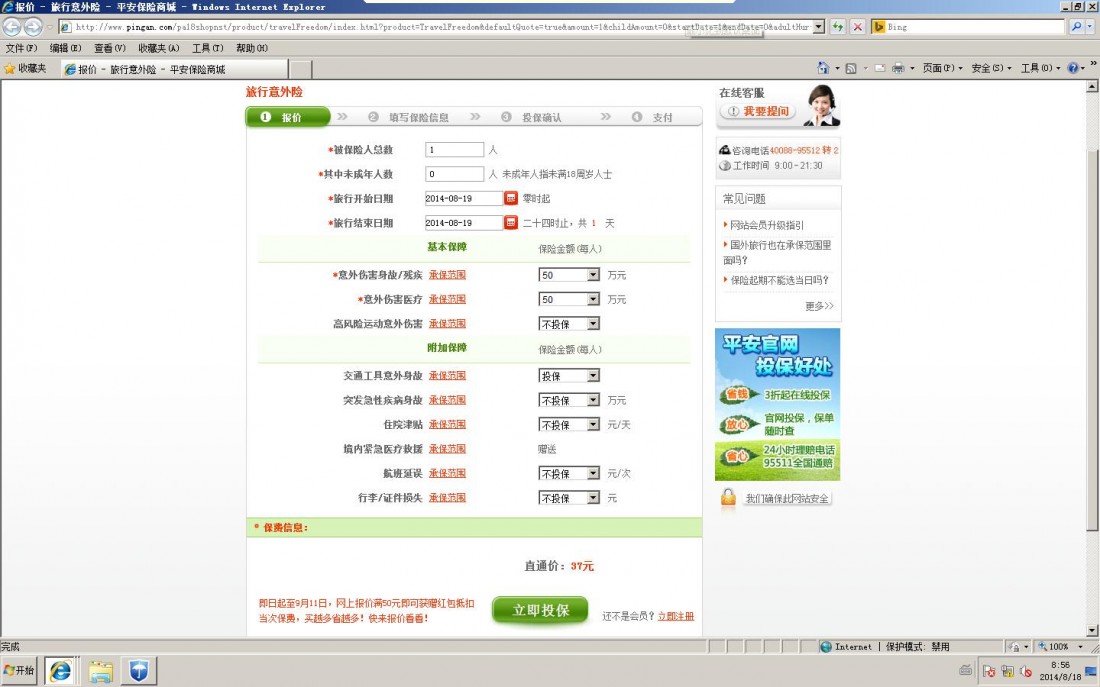
Task: Click the page scrollbar up arrow
Action: [1092, 86]
